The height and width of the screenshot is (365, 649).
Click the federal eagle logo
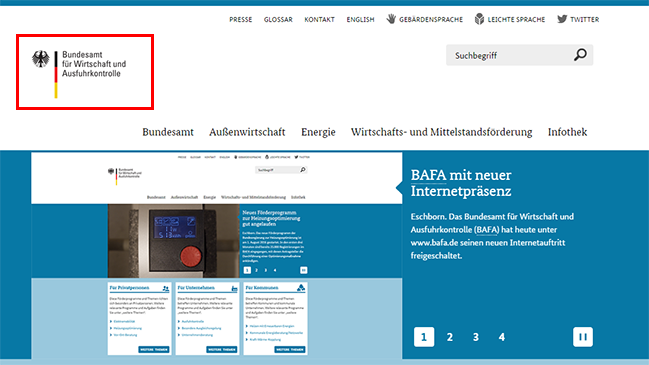tap(41, 59)
